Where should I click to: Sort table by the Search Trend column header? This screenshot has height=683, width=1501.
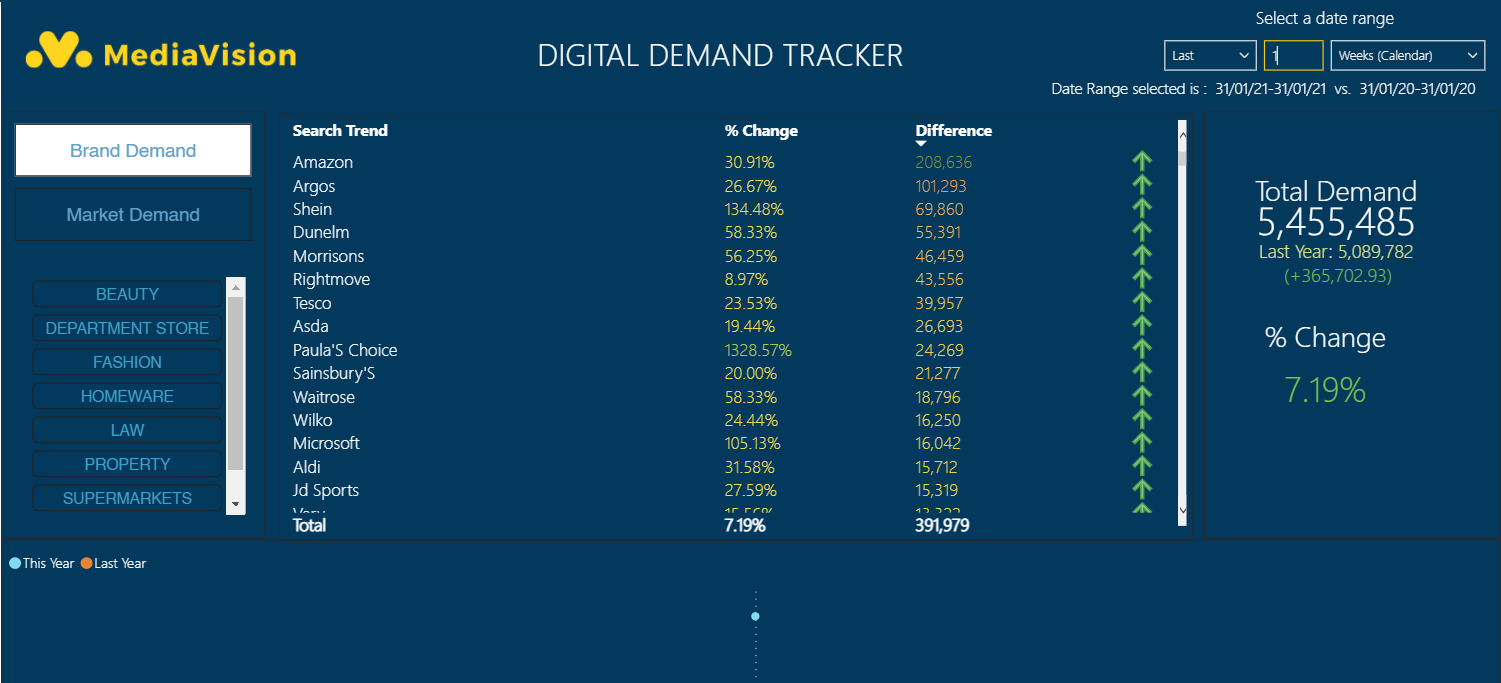pos(340,131)
